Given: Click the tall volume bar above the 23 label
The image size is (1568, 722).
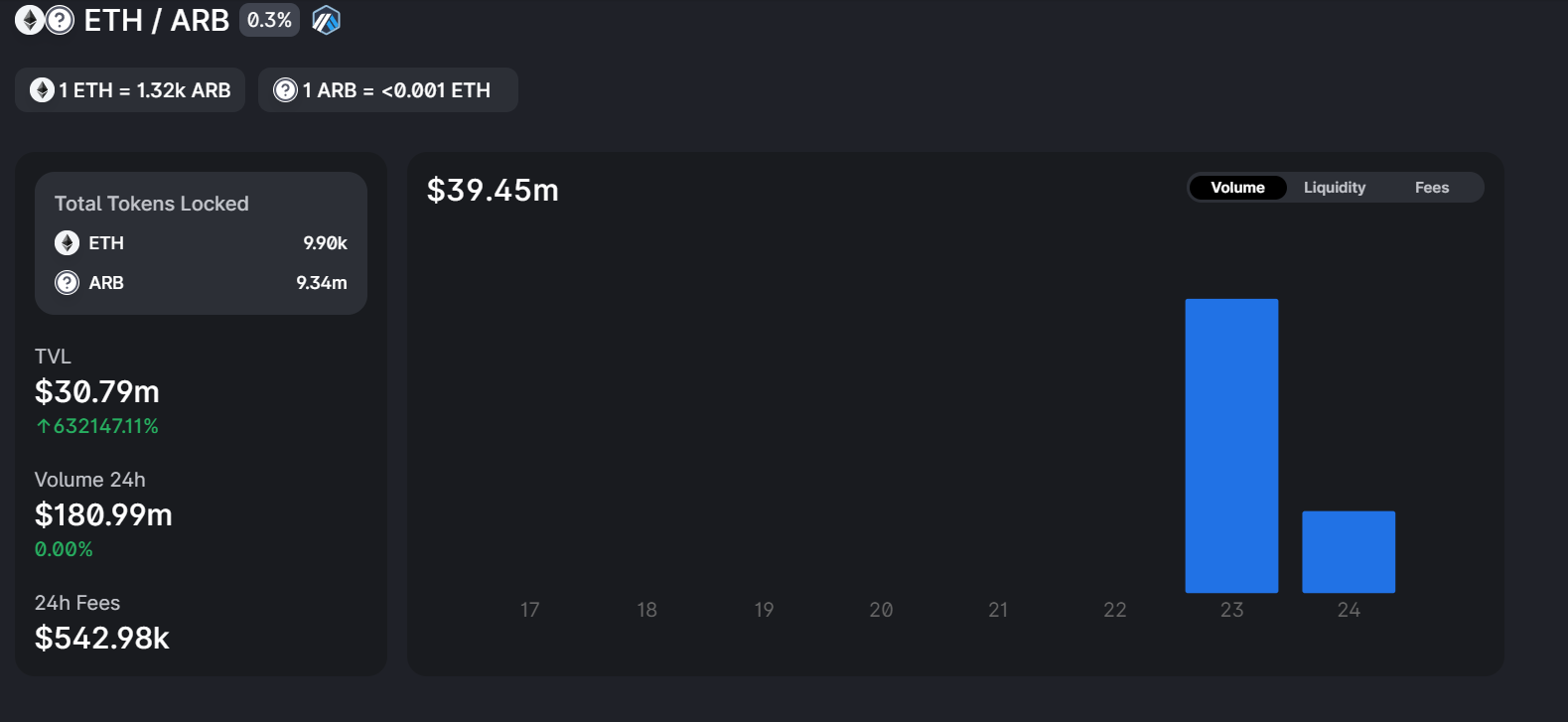Looking at the screenshot, I should point(1231,447).
